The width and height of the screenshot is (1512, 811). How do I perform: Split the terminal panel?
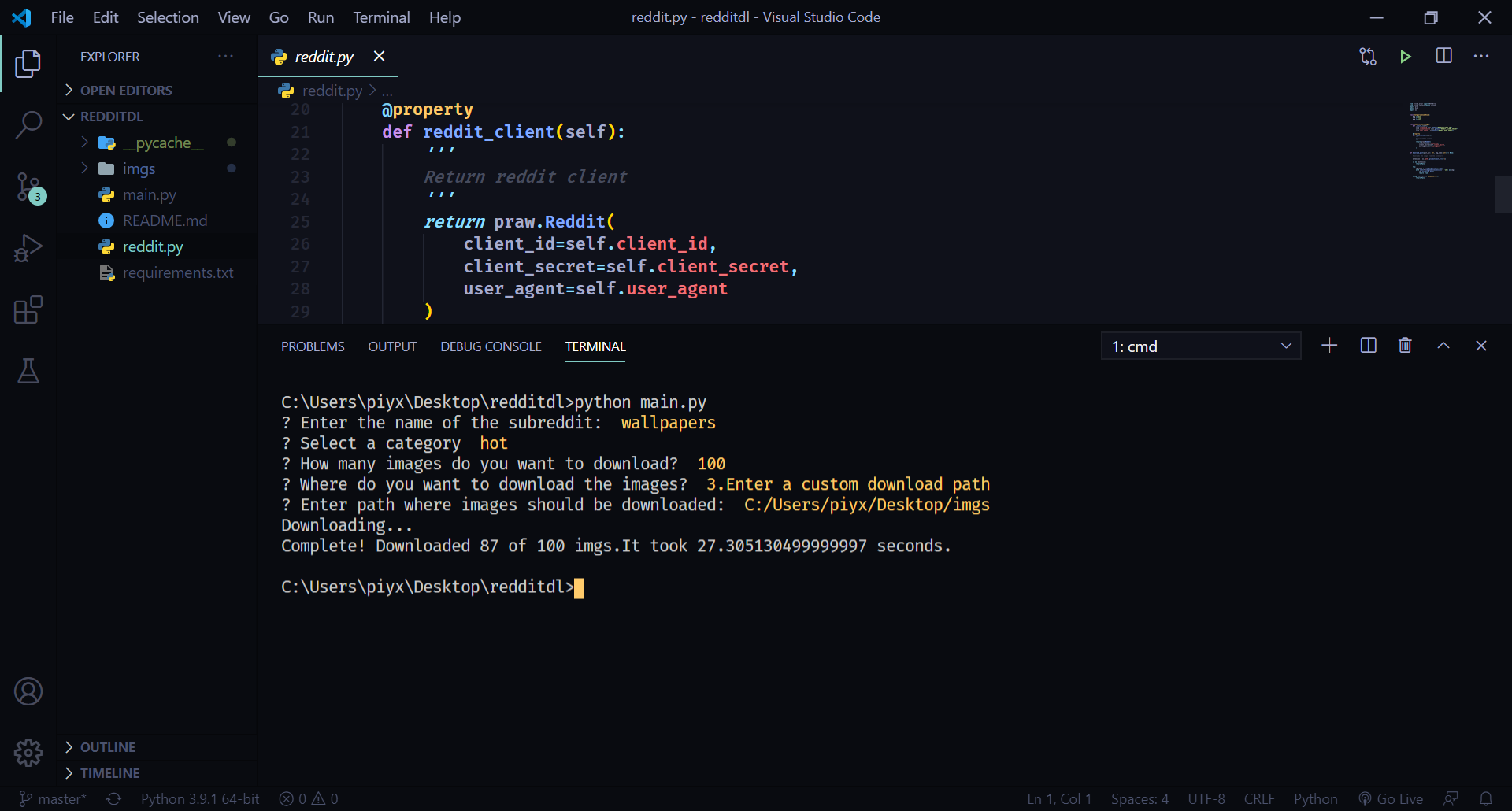pyautogui.click(x=1369, y=346)
